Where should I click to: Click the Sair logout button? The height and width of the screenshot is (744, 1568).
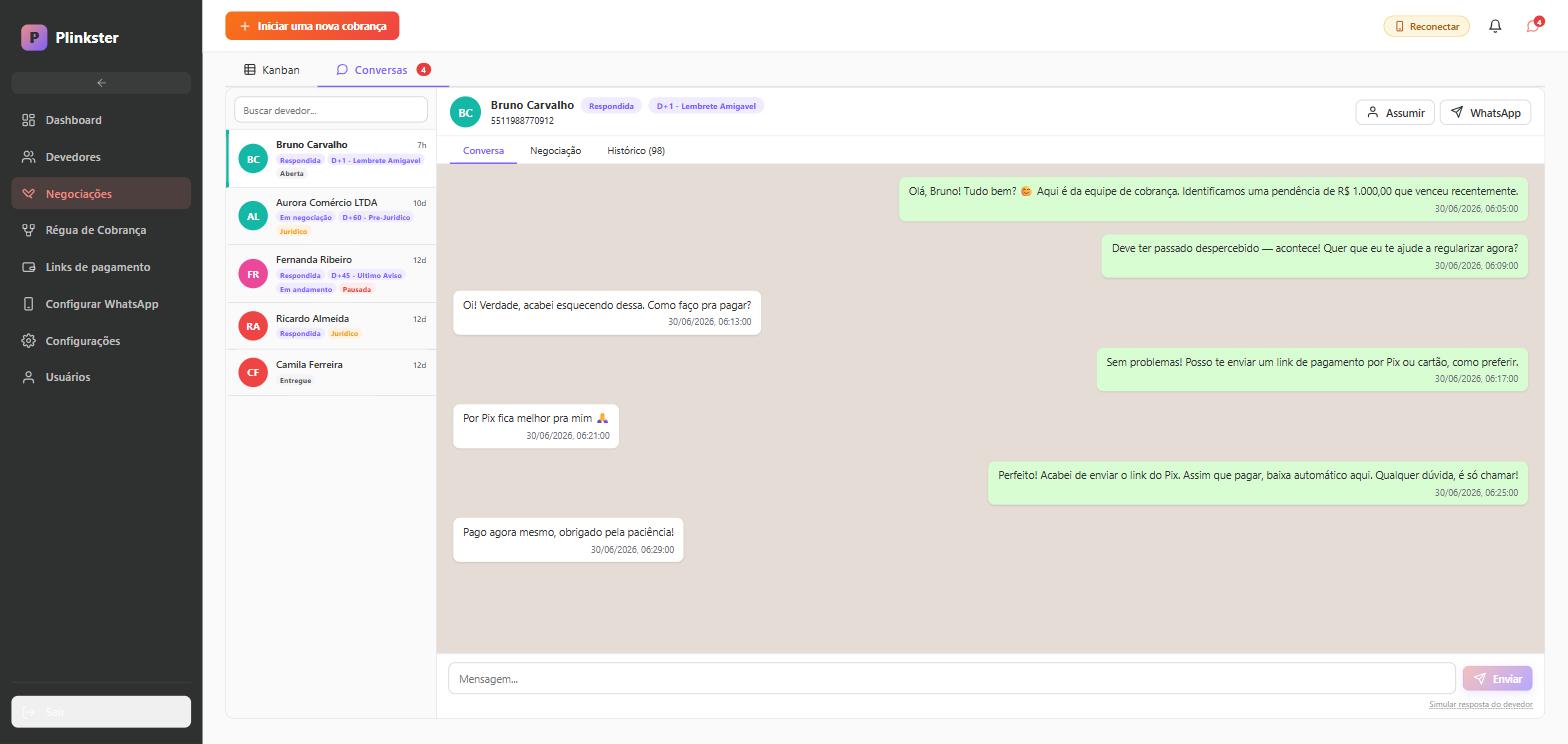(101, 712)
